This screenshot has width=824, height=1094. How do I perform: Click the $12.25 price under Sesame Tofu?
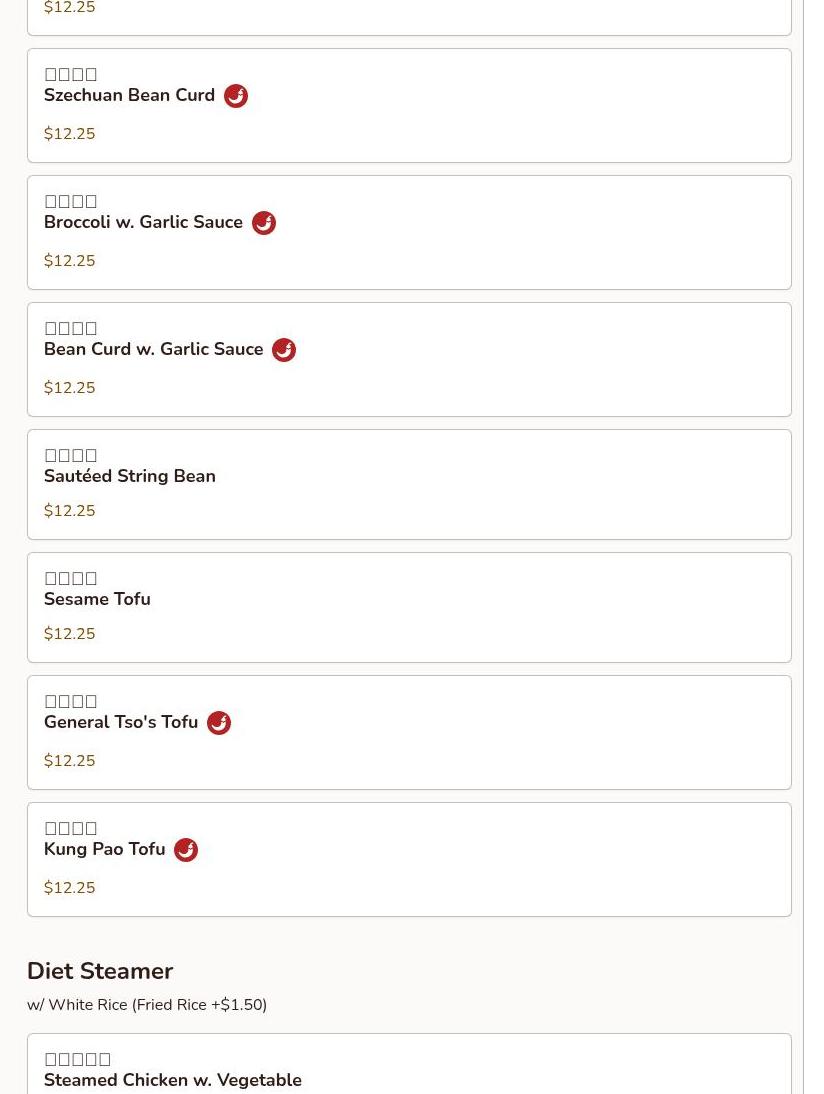pos(70,634)
